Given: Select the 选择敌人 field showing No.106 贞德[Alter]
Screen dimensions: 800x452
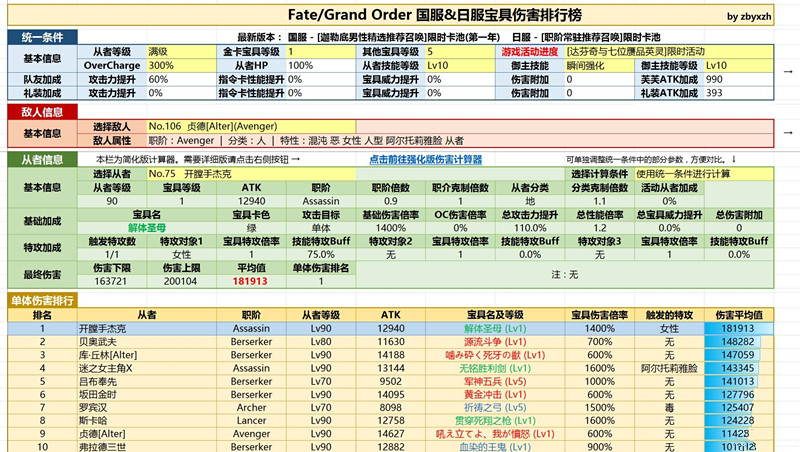Looking at the screenshot, I should [x=252, y=126].
